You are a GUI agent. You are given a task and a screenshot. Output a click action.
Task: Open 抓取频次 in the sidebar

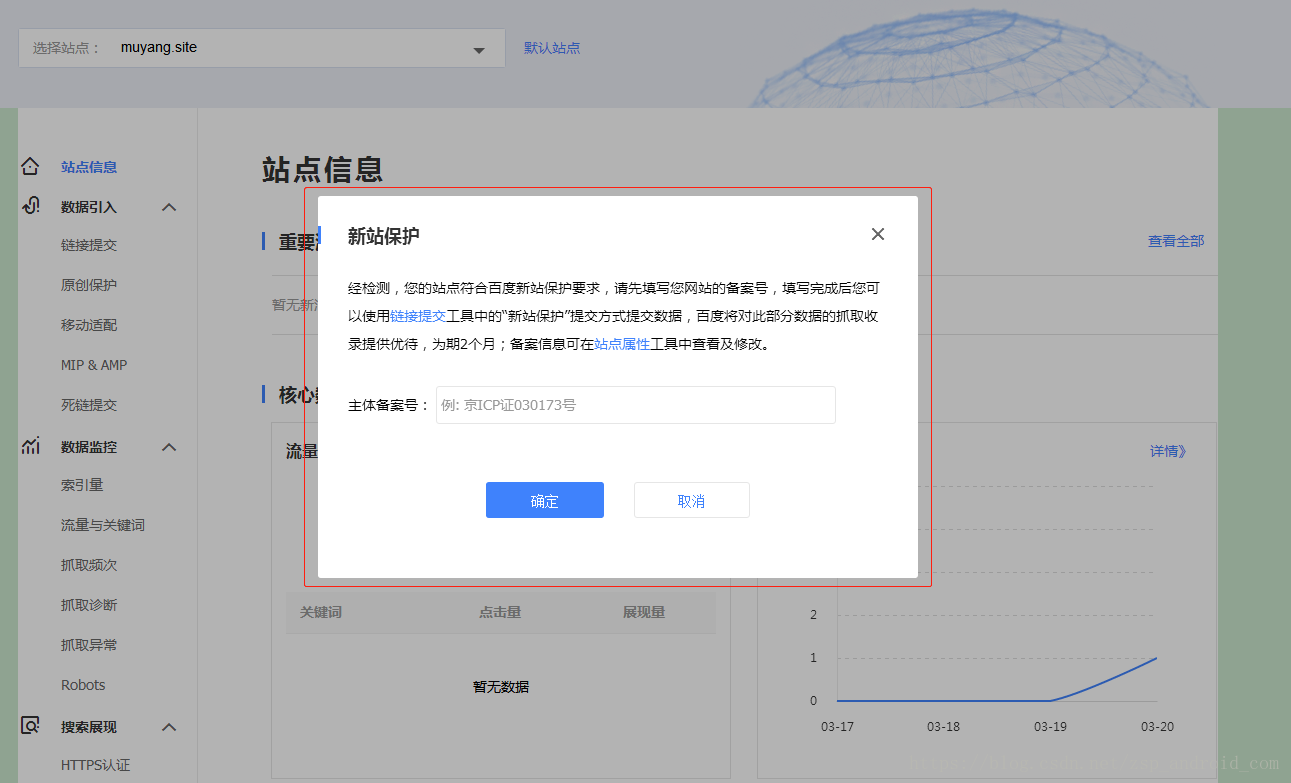click(89, 565)
